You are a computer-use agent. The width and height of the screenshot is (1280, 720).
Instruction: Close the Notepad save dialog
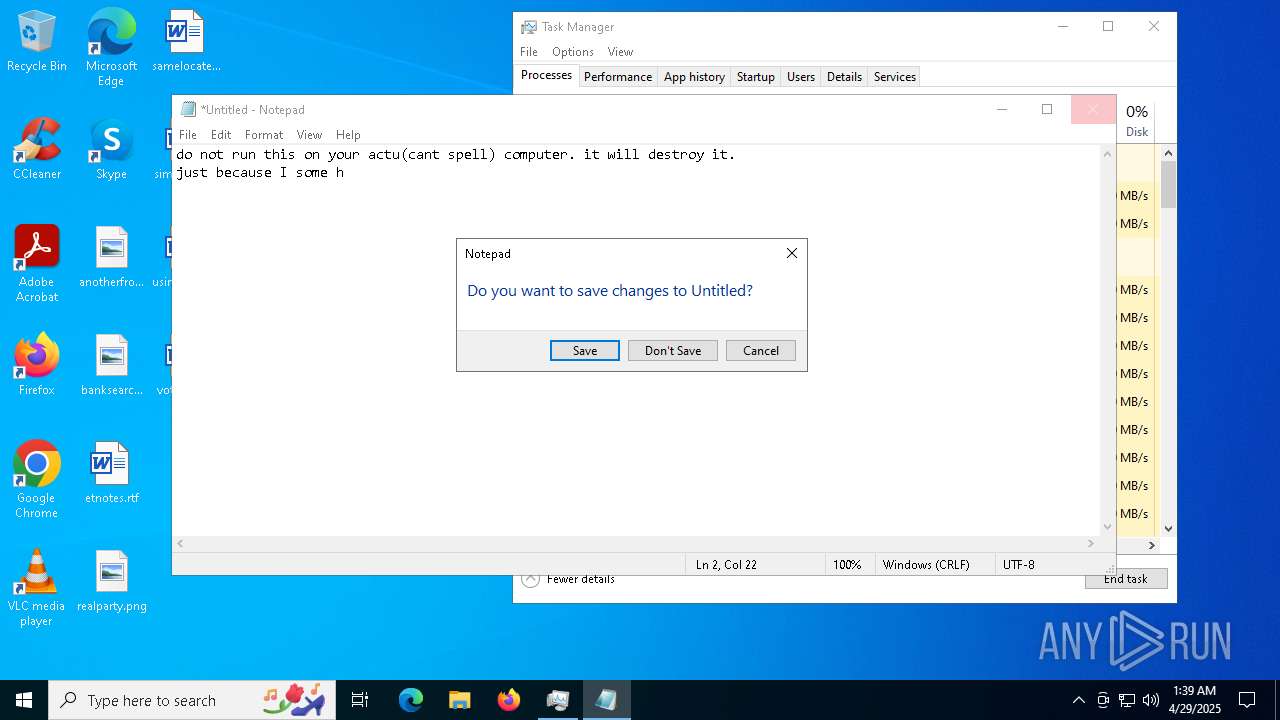tap(792, 253)
